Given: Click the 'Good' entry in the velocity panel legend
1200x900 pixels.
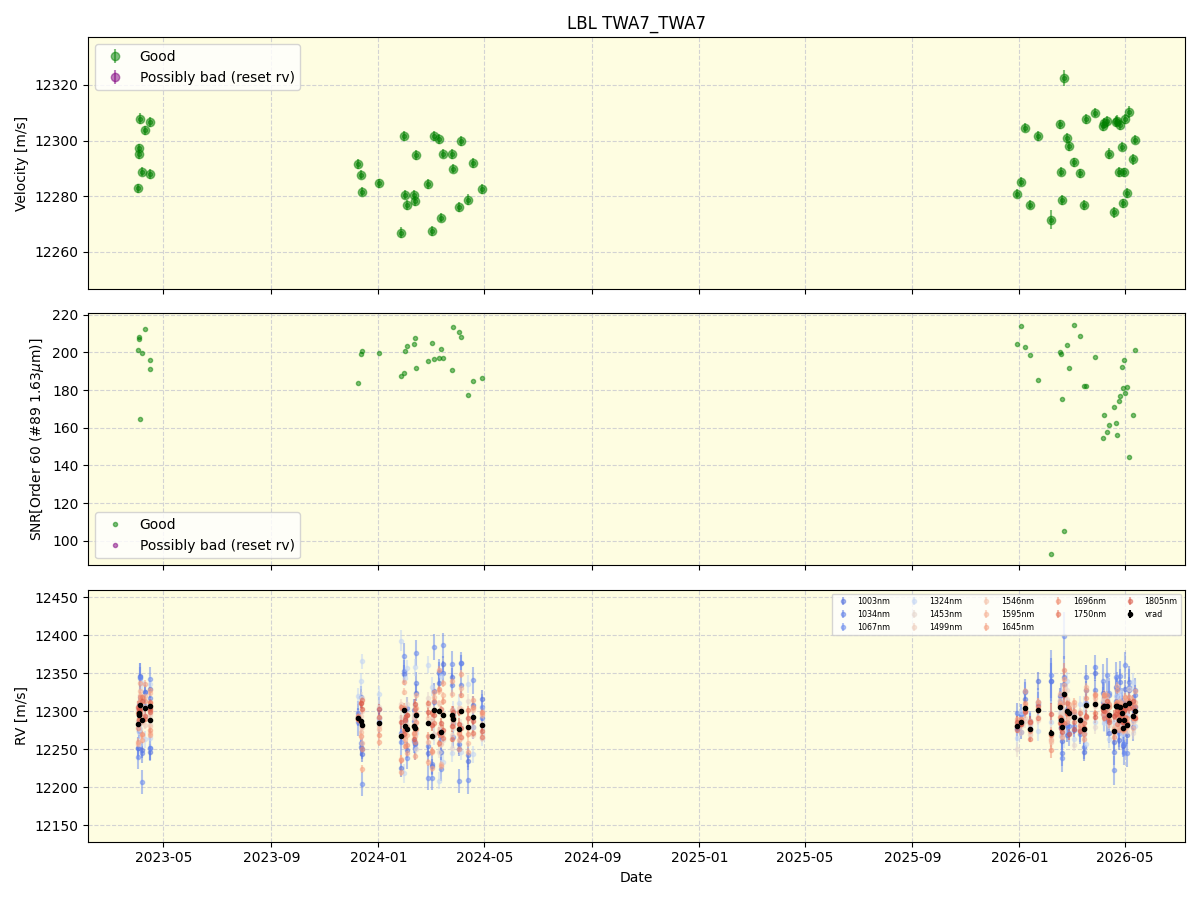Looking at the screenshot, I should point(158,56).
